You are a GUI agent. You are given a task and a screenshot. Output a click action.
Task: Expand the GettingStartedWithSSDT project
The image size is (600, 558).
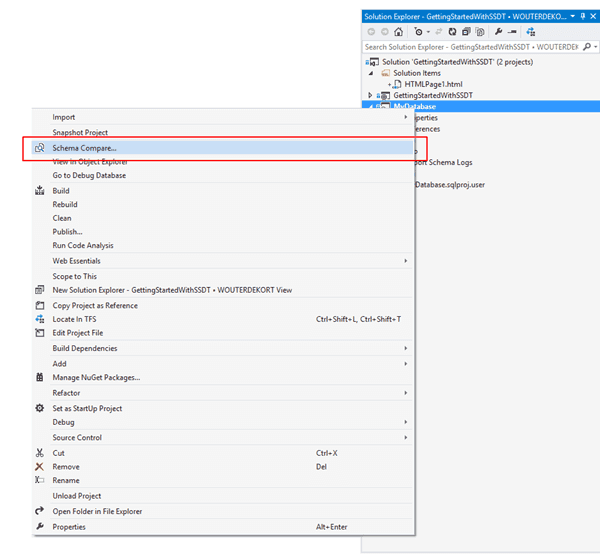pyautogui.click(x=370, y=95)
